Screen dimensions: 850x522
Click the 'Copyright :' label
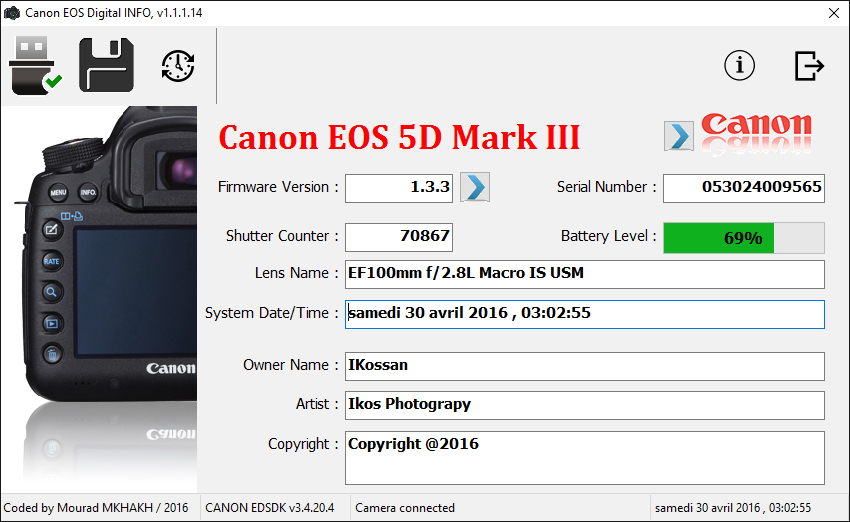click(303, 444)
